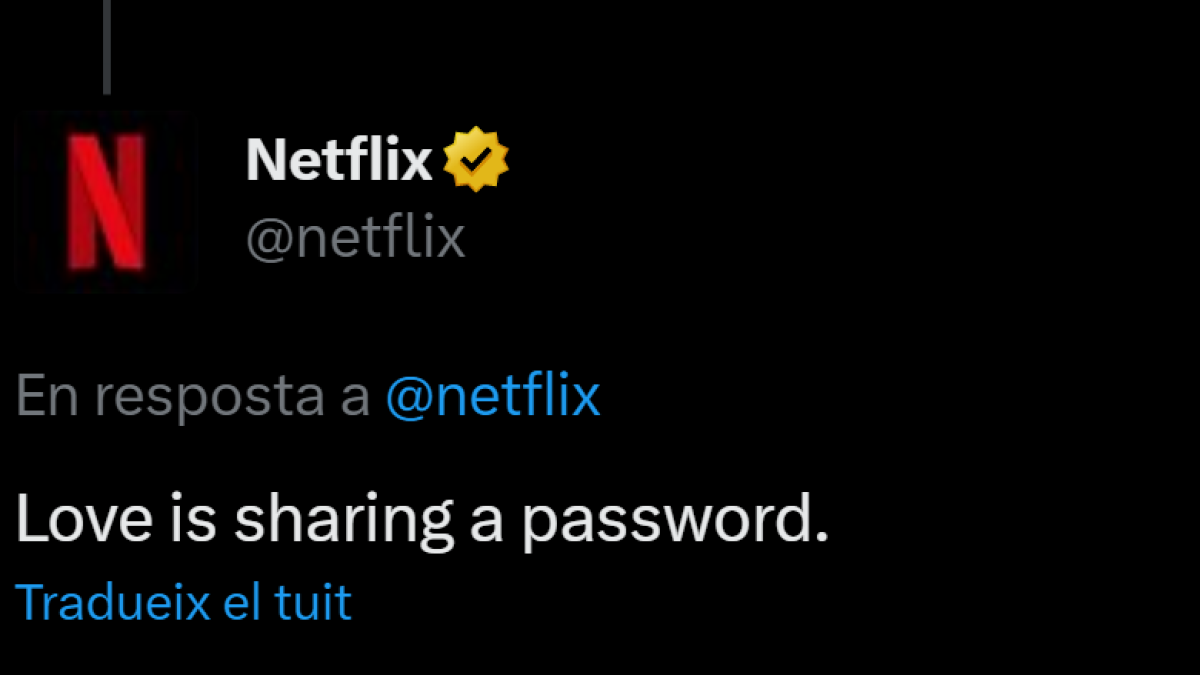
Task: Translate the tweet by clicking Tradueix el tuit
Action: (185, 601)
